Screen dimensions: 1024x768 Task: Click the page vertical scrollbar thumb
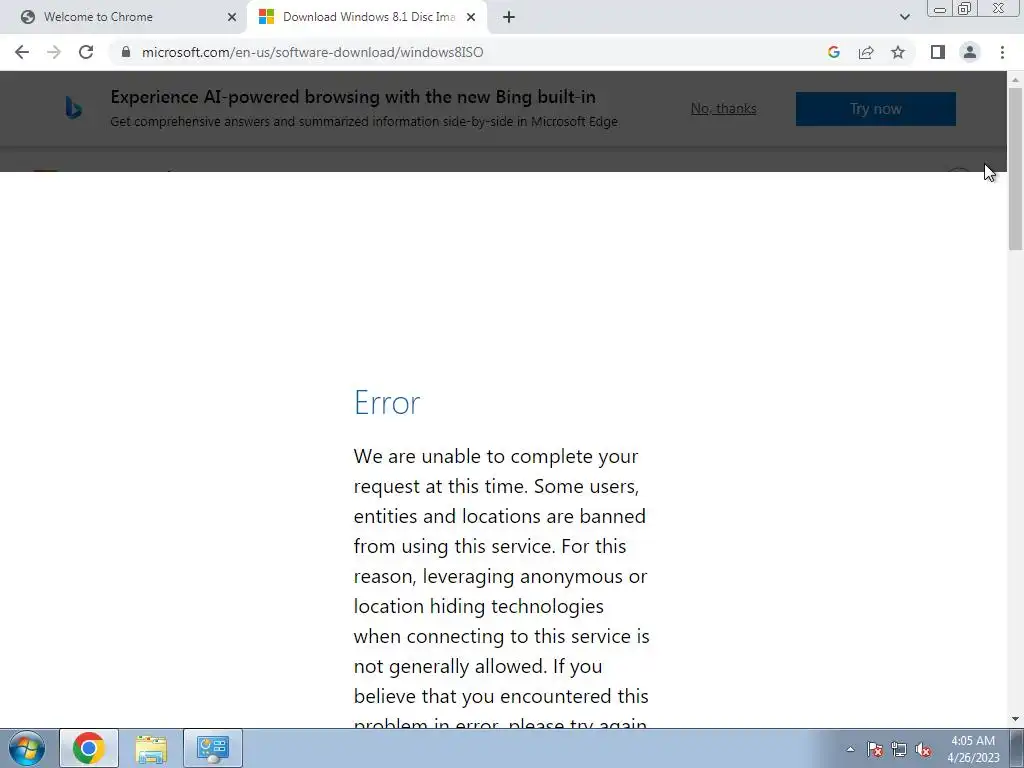(x=1015, y=168)
